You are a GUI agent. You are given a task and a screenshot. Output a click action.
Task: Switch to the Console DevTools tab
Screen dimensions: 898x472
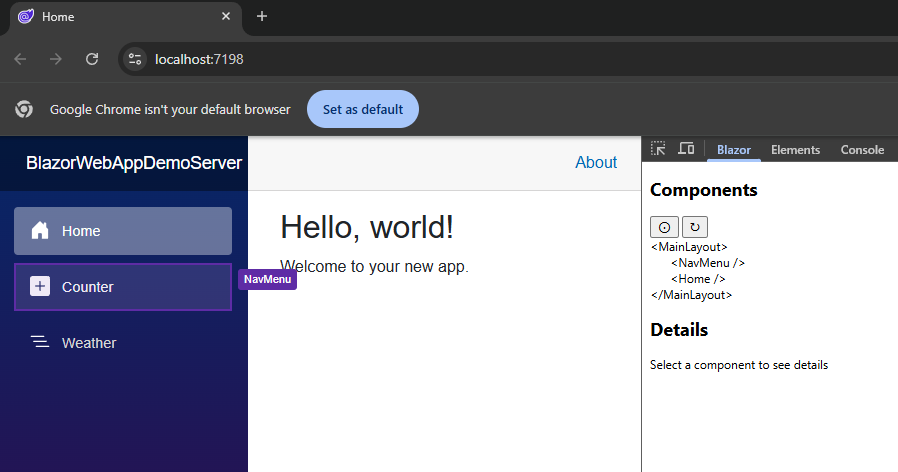[862, 150]
